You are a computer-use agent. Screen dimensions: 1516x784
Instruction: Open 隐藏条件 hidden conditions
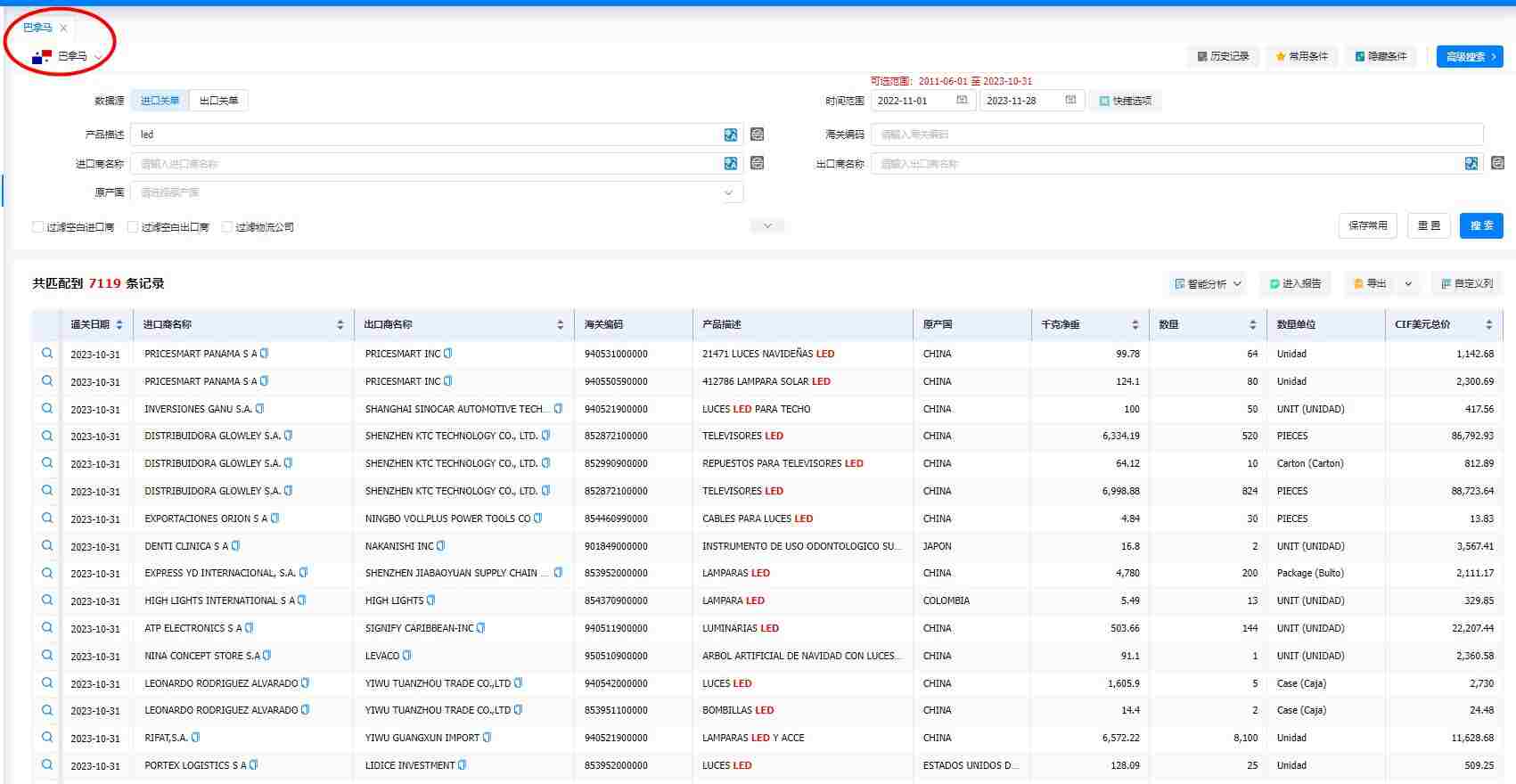pos(1381,56)
